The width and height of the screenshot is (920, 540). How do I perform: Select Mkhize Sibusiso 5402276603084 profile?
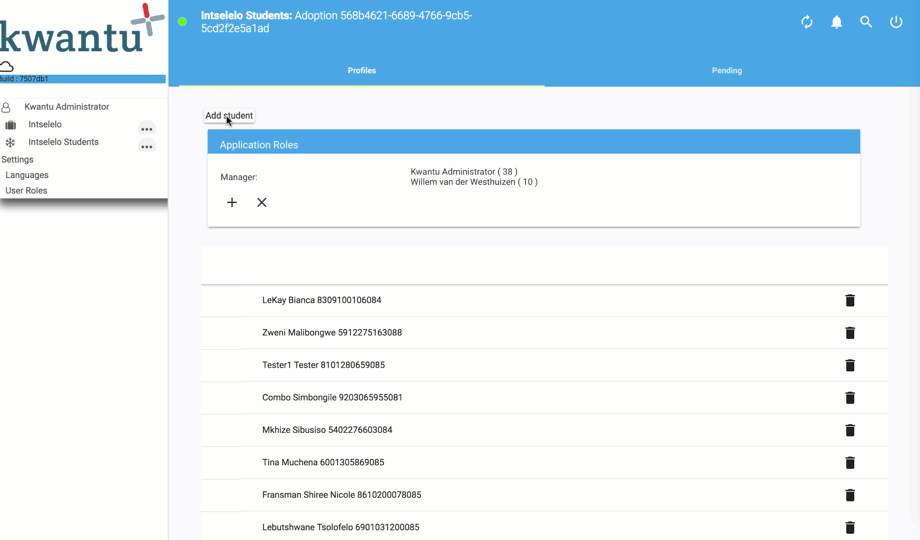tap(327, 430)
